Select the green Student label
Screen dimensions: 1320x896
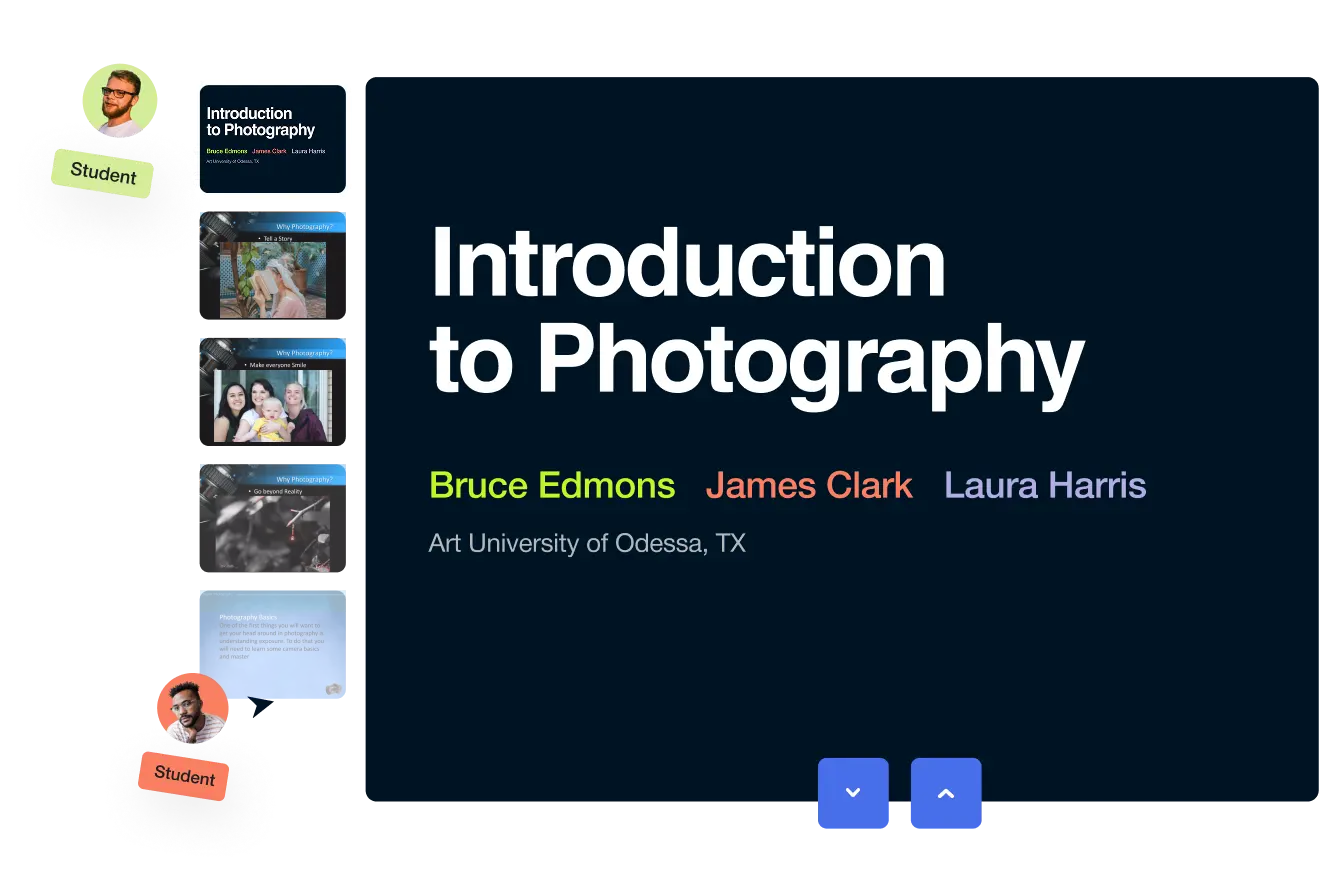click(102, 173)
